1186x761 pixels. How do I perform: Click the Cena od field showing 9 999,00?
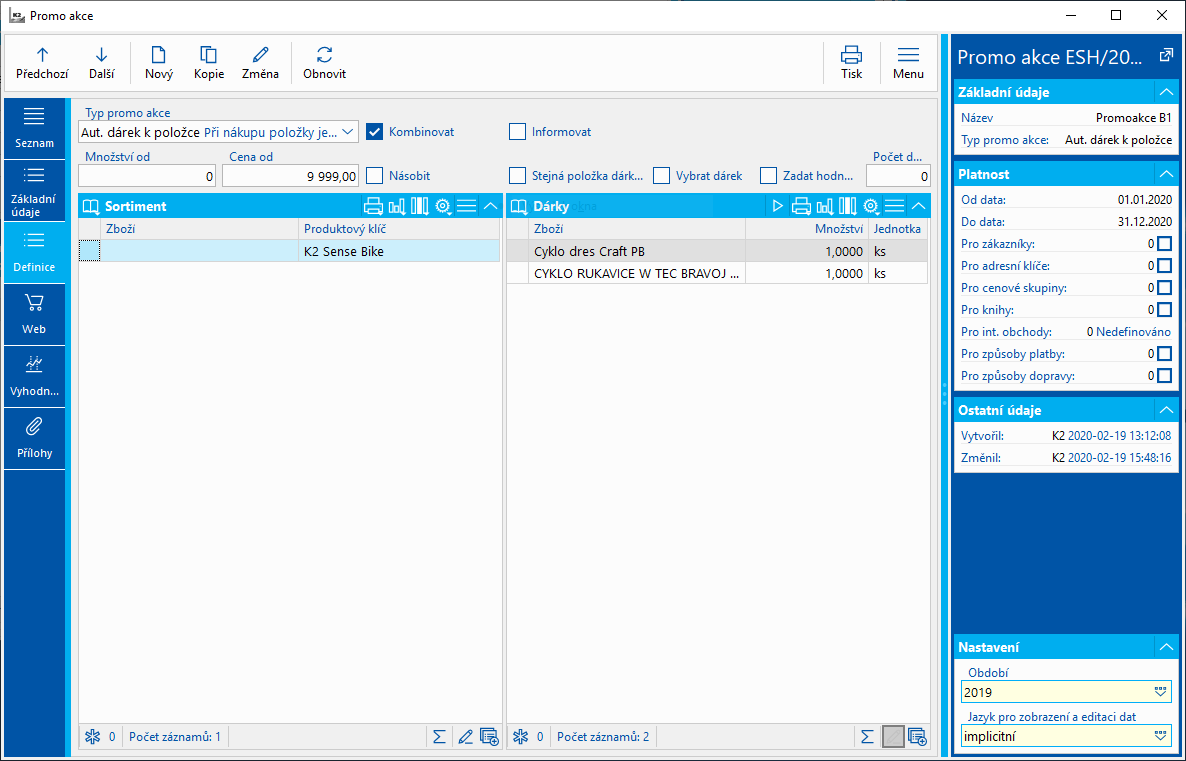290,176
